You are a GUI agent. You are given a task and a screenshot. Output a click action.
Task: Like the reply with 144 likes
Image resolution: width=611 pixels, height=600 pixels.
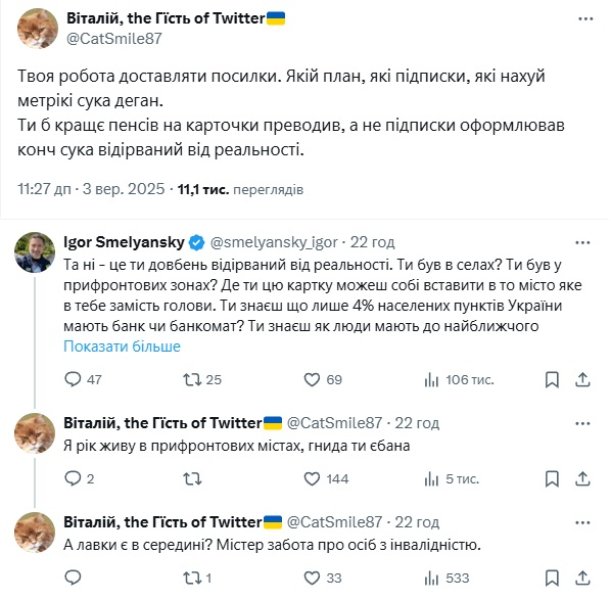(311, 479)
